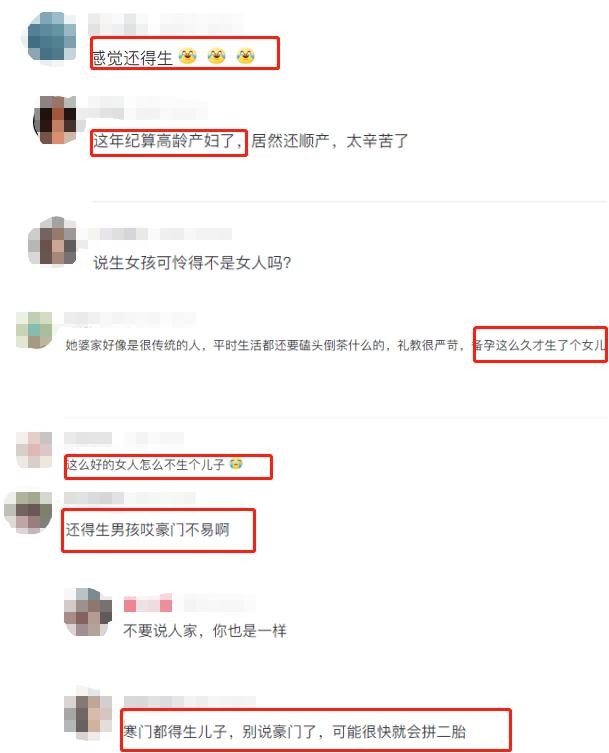Open avatar beside '还得生男孩' comment
This screenshot has width=609, height=753.
[28, 512]
